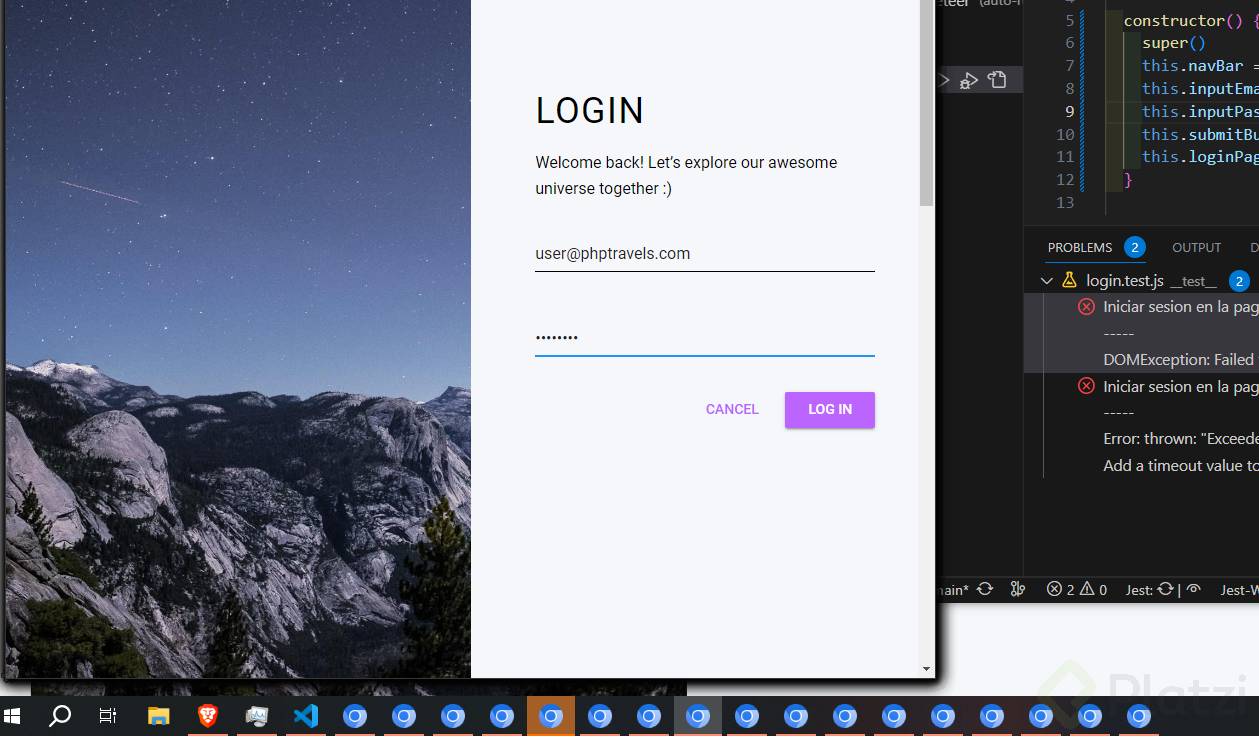This screenshot has width=1259, height=737.
Task: Click the 'DOMException: Failed' message line
Action: tap(1178, 359)
